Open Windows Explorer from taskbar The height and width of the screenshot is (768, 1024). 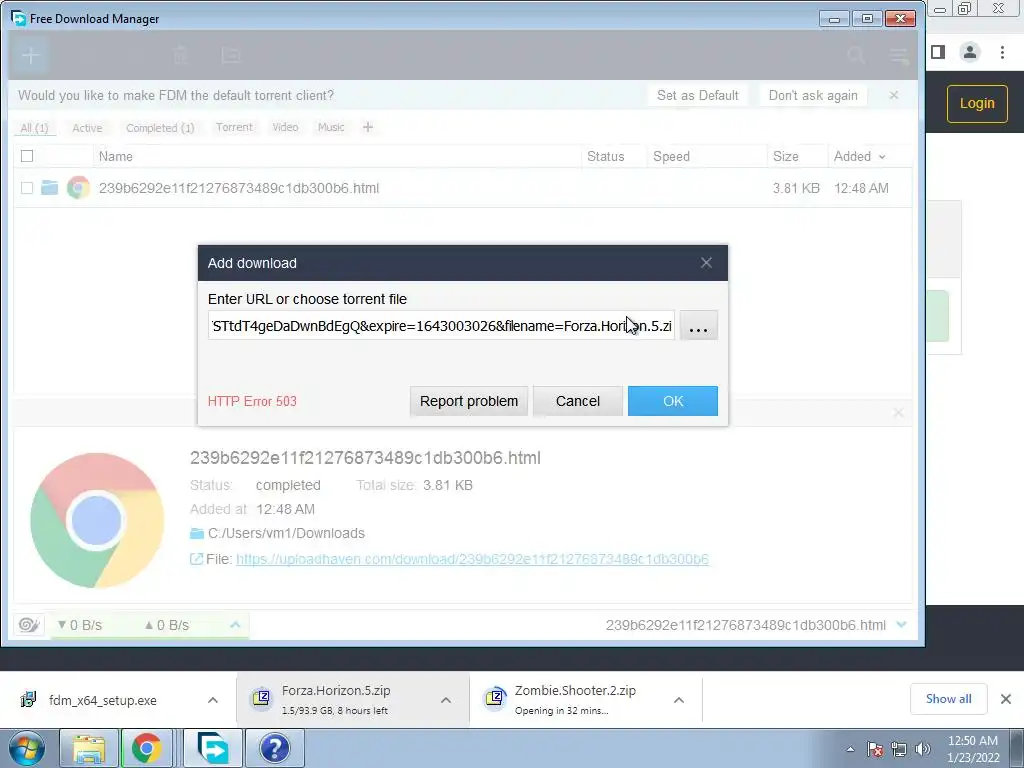[89, 748]
